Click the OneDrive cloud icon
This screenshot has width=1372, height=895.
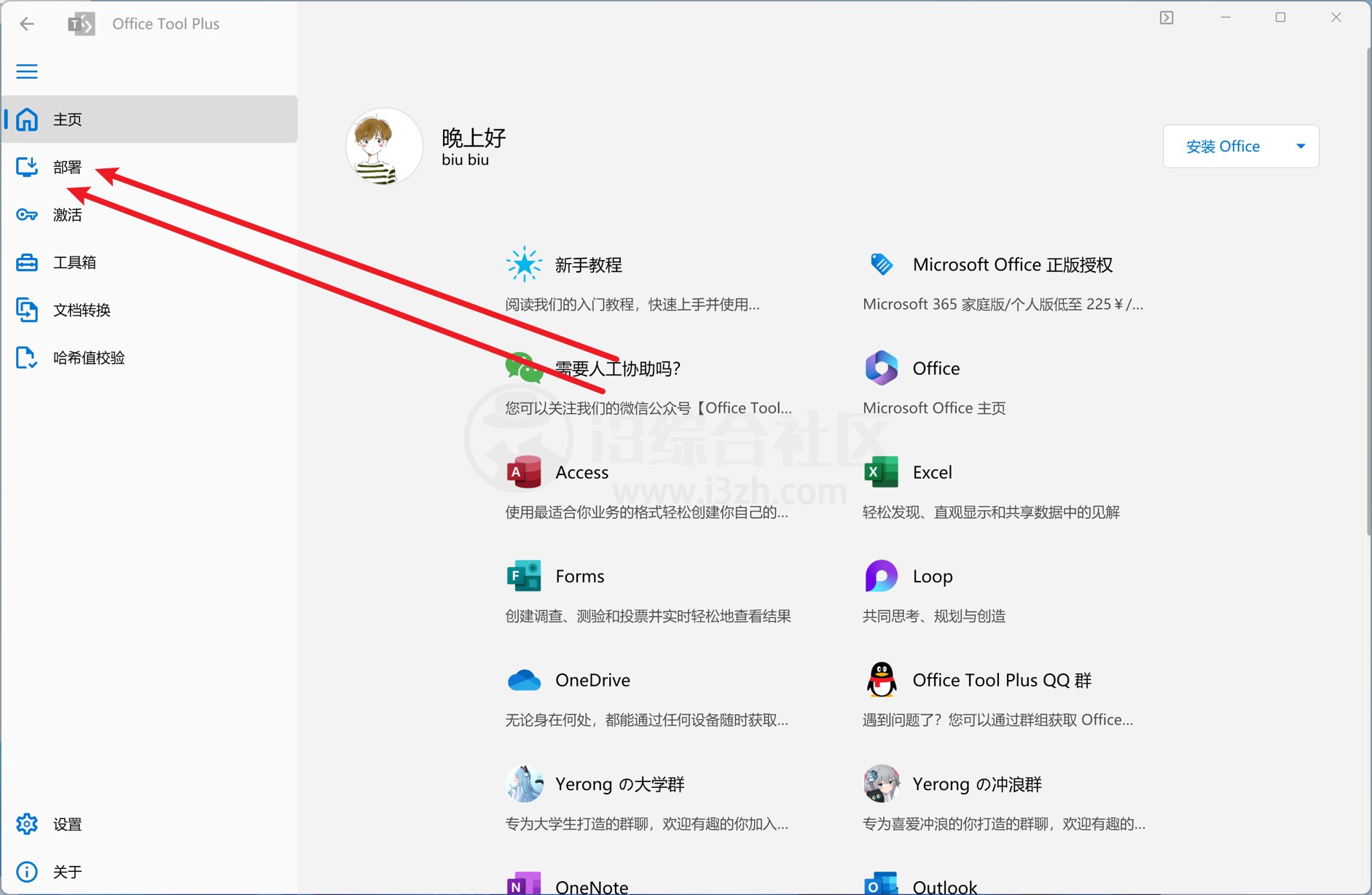(524, 681)
